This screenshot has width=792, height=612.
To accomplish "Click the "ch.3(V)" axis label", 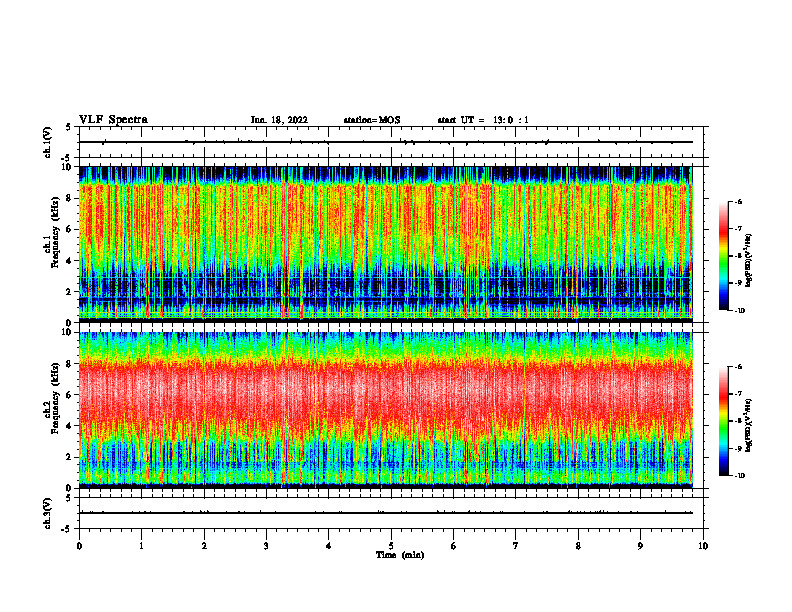I will [x=48, y=513].
